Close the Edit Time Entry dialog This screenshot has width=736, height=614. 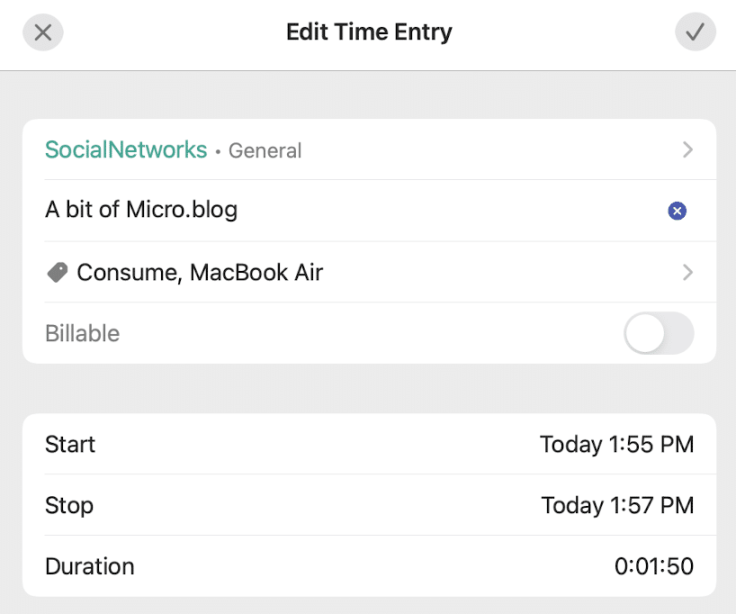point(42,32)
